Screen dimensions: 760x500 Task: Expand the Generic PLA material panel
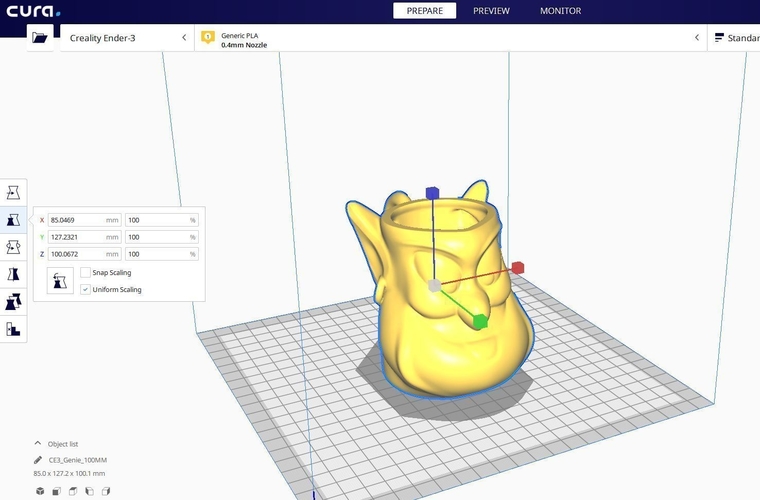pos(451,38)
